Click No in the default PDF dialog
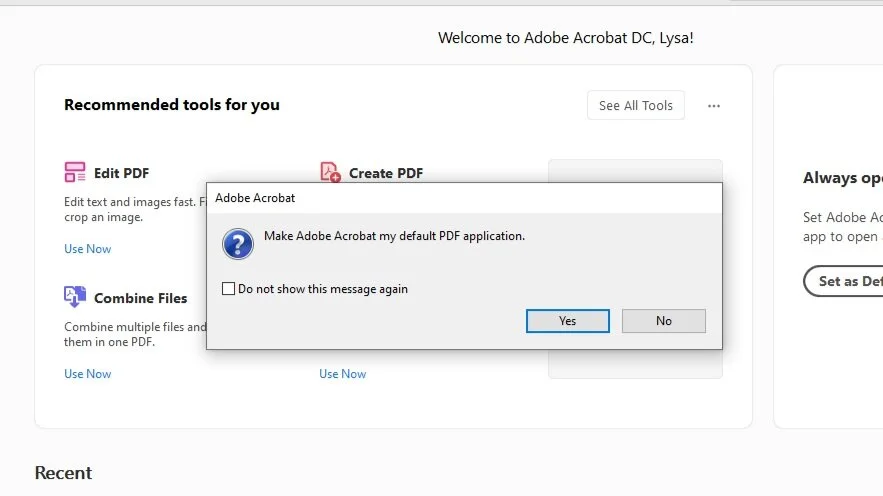 point(663,321)
